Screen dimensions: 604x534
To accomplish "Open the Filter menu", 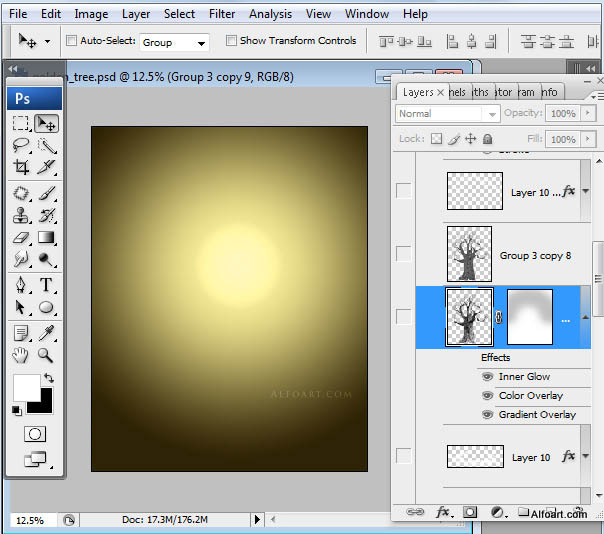I will 222,14.
